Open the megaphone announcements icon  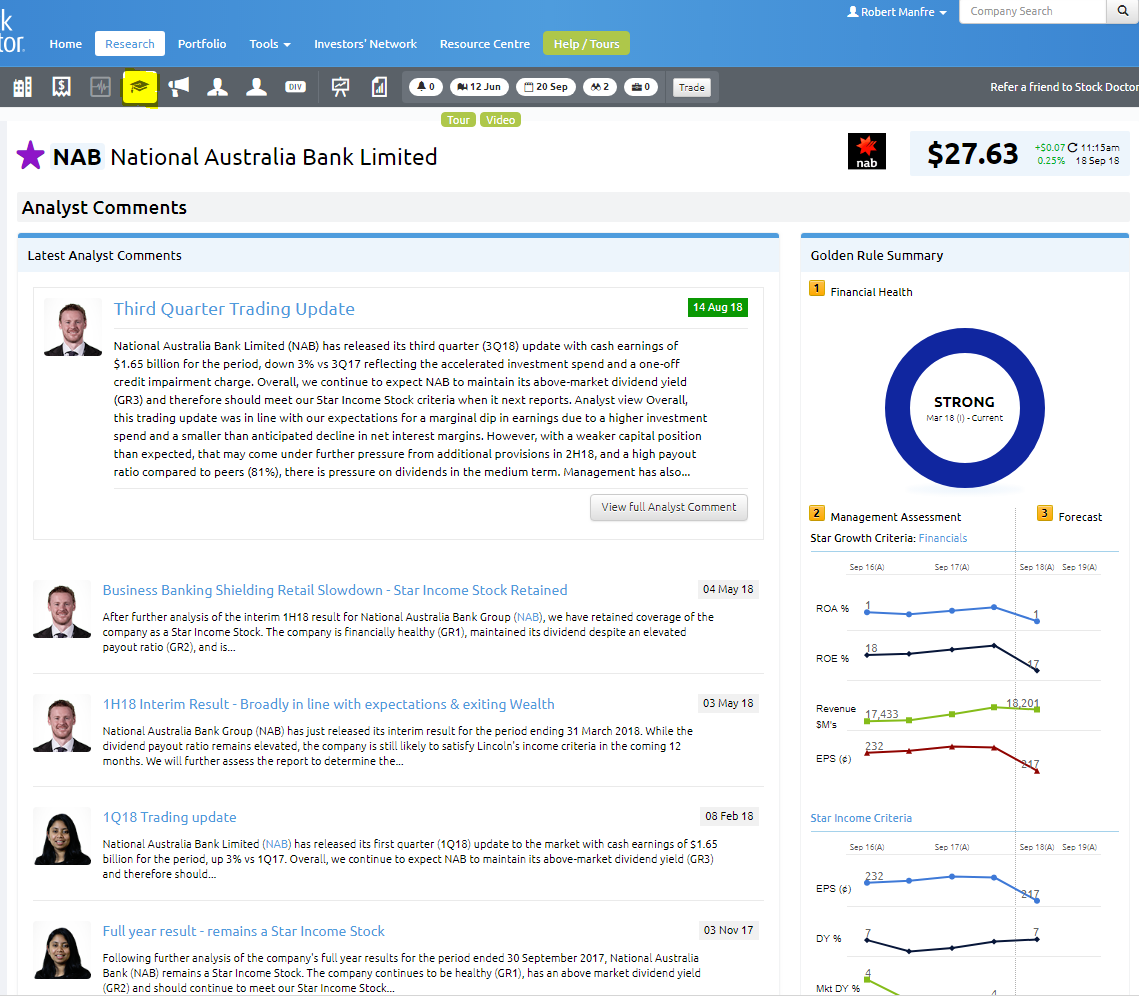[179, 87]
